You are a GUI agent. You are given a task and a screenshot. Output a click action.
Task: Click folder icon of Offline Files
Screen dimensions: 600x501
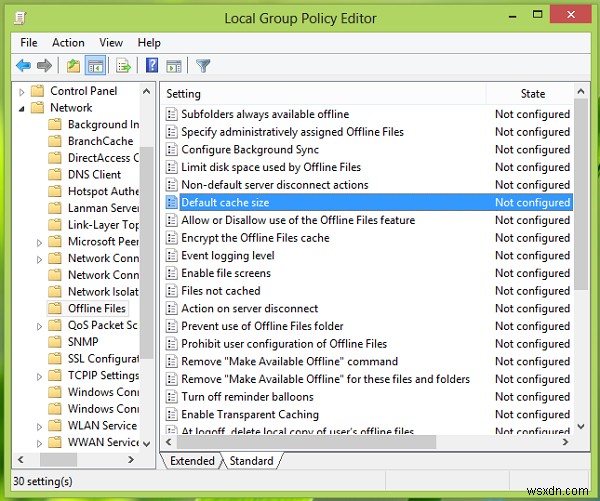point(55,308)
